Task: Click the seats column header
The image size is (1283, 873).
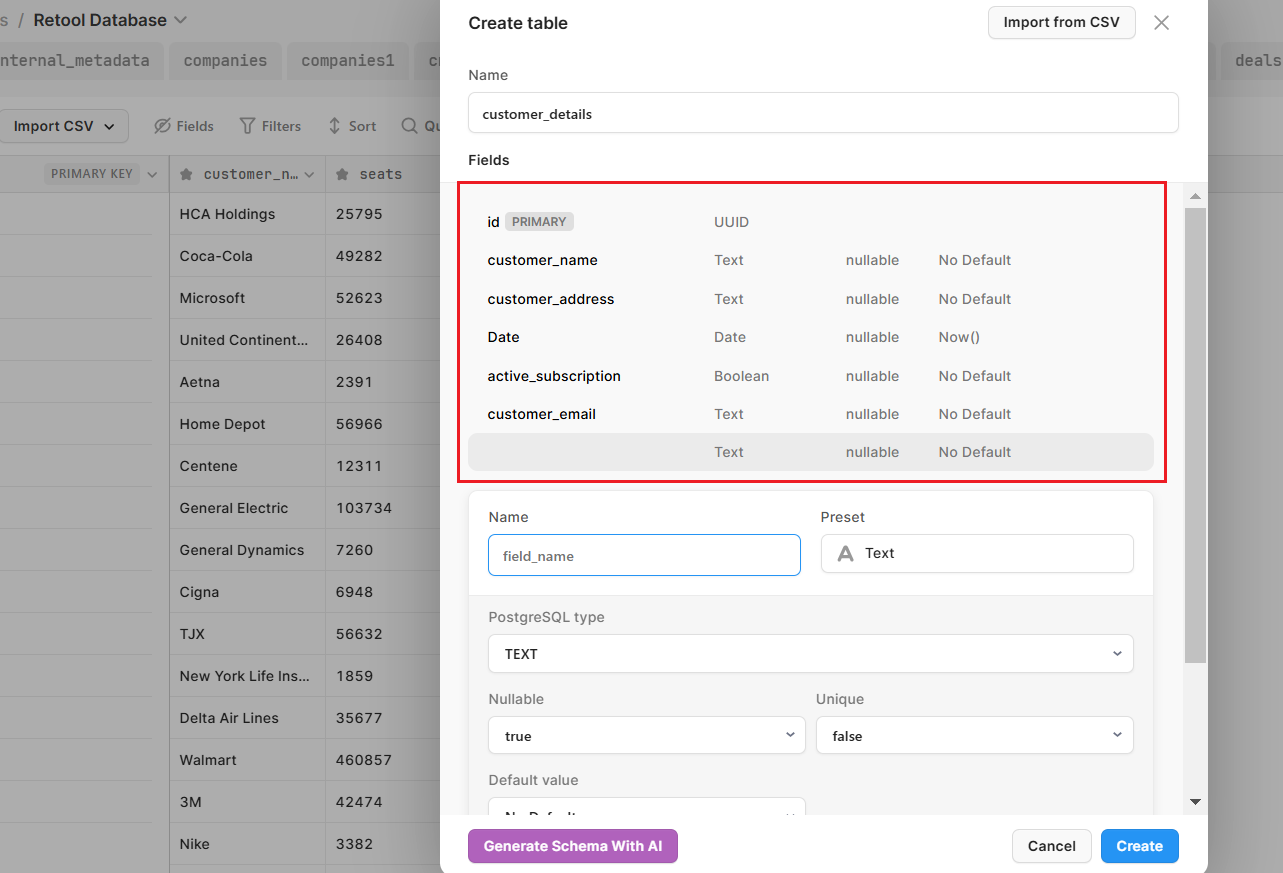Action: click(381, 174)
